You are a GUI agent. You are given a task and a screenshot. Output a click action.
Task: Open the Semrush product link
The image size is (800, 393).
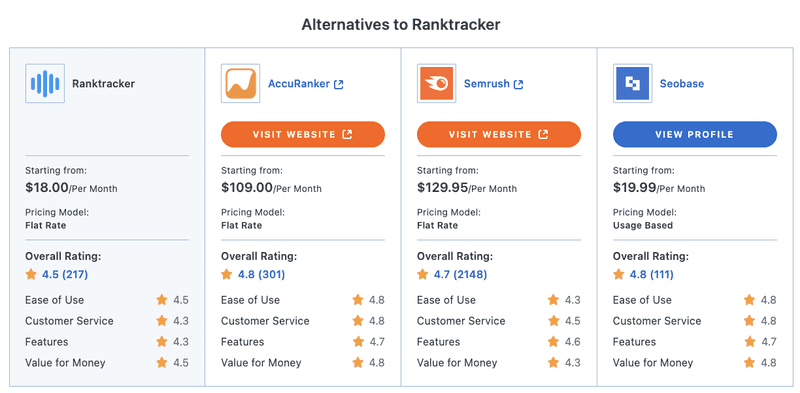pyautogui.click(x=487, y=84)
